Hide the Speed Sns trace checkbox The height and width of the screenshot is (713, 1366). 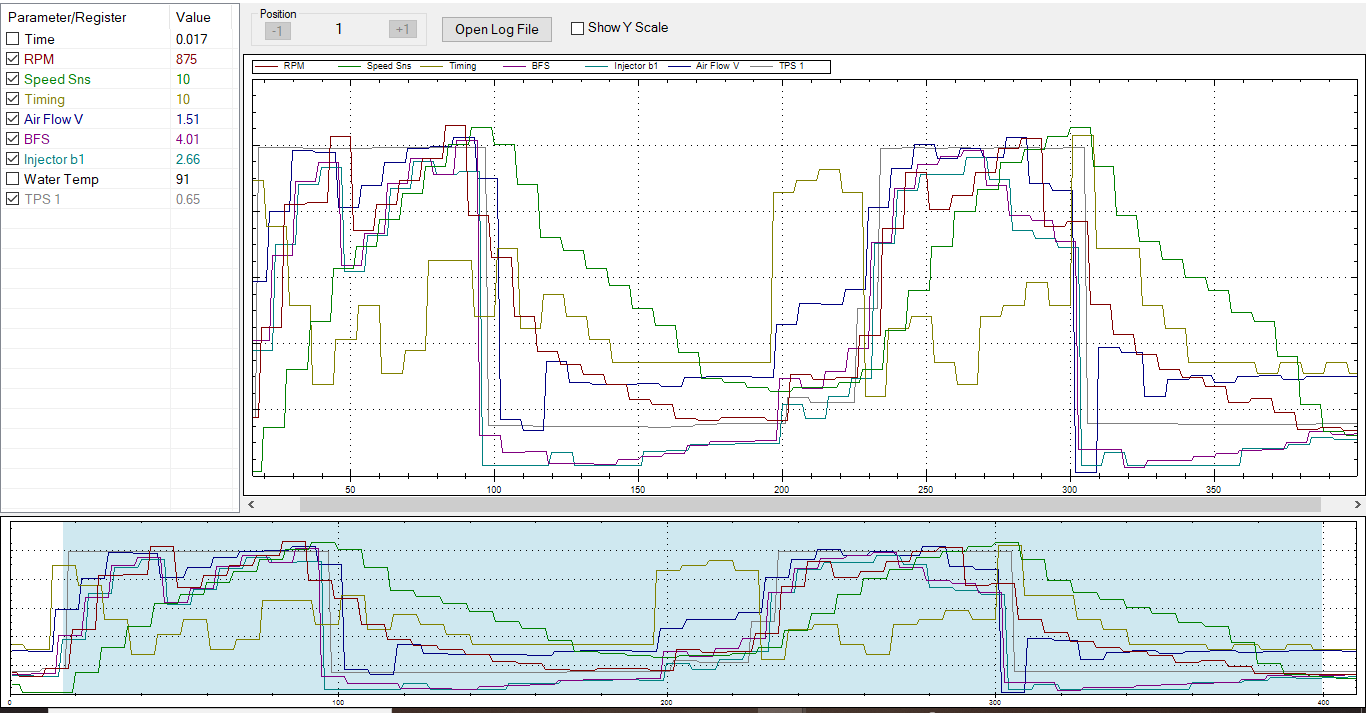[13, 79]
